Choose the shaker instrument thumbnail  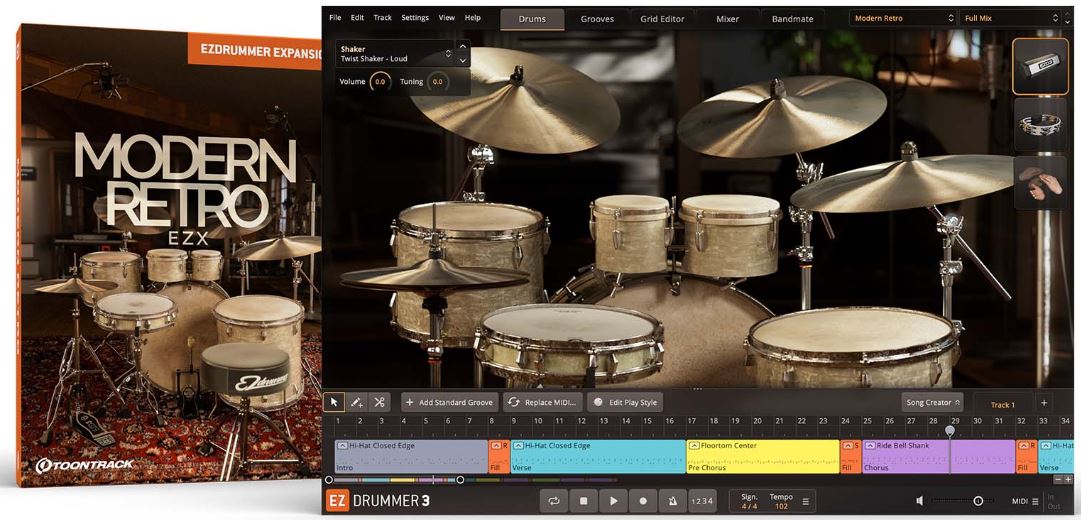1040,66
